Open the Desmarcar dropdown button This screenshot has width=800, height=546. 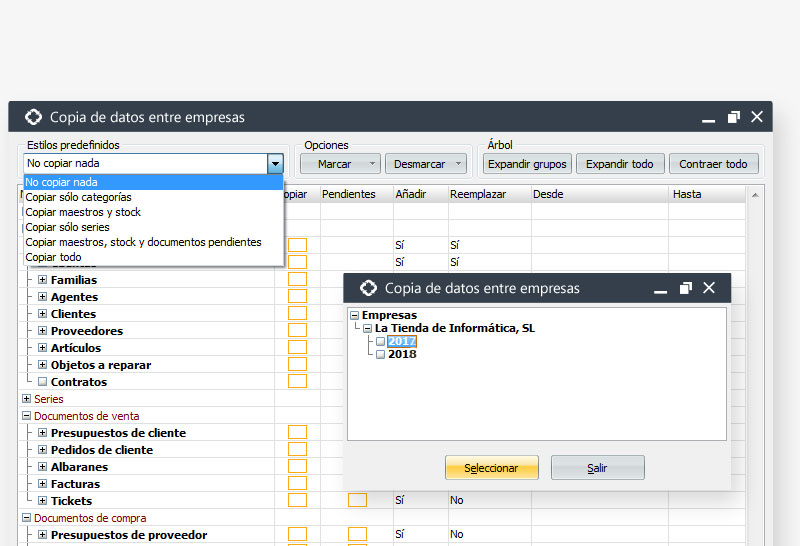pos(428,163)
